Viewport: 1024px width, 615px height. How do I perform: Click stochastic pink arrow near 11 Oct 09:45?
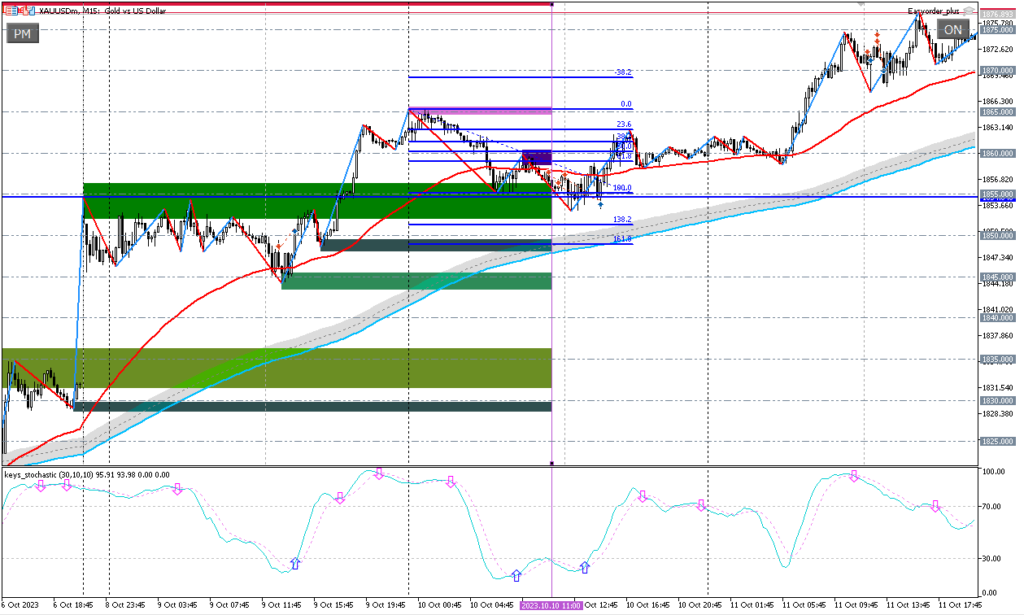coord(854,476)
